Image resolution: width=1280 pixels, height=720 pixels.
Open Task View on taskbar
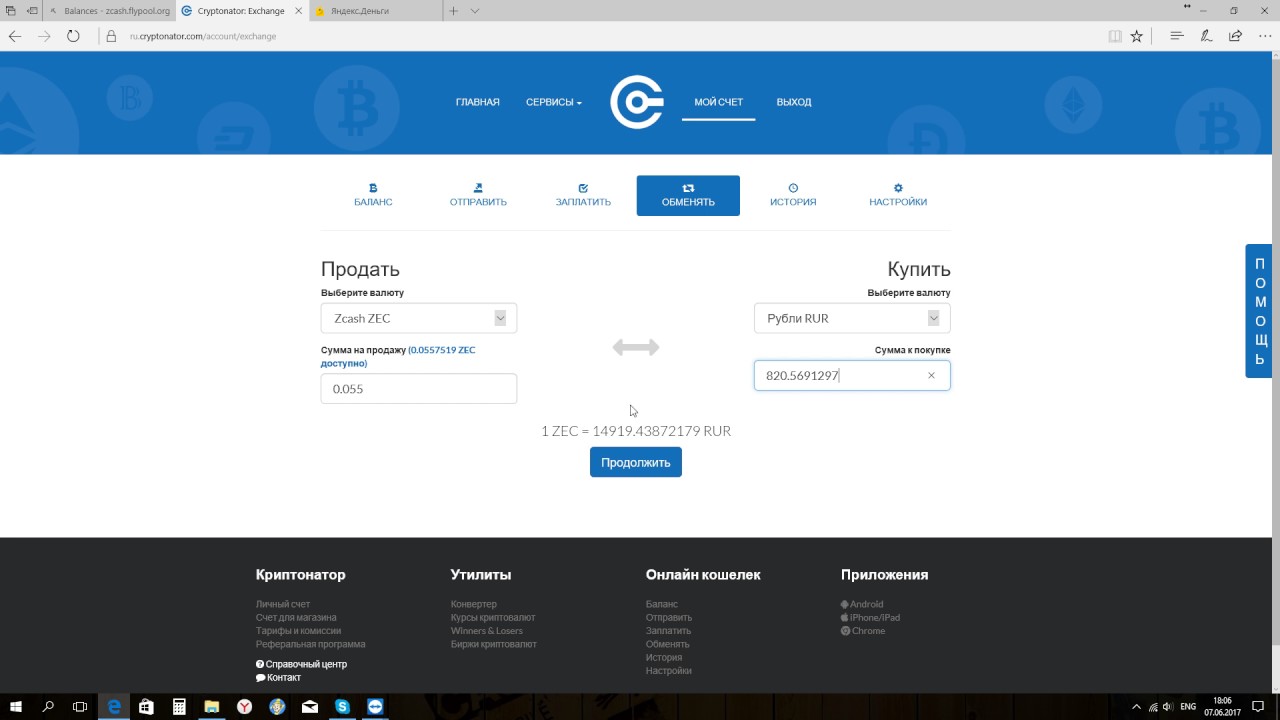(80, 706)
